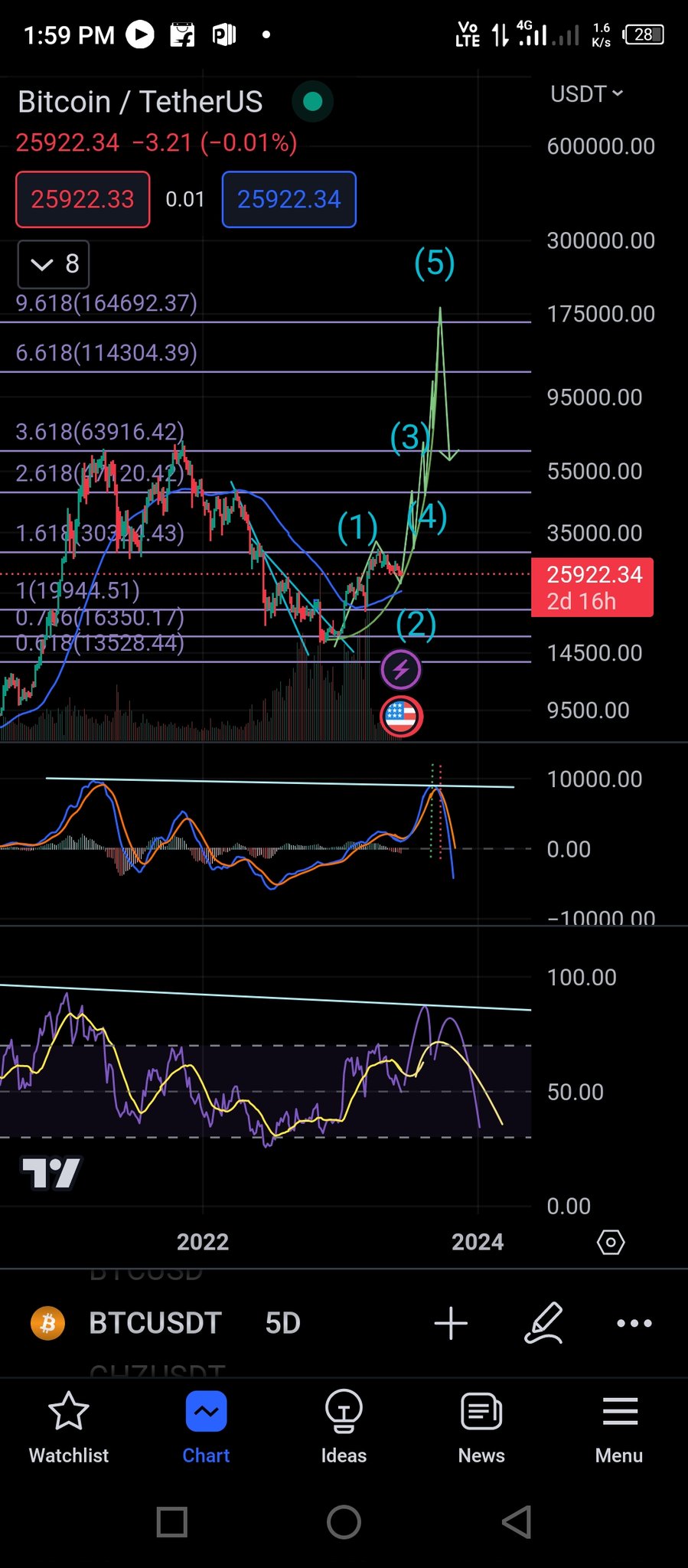Tap the Bitcoin coin icon beside BTCUSDT
The width and height of the screenshot is (688, 1568).
(x=48, y=1323)
